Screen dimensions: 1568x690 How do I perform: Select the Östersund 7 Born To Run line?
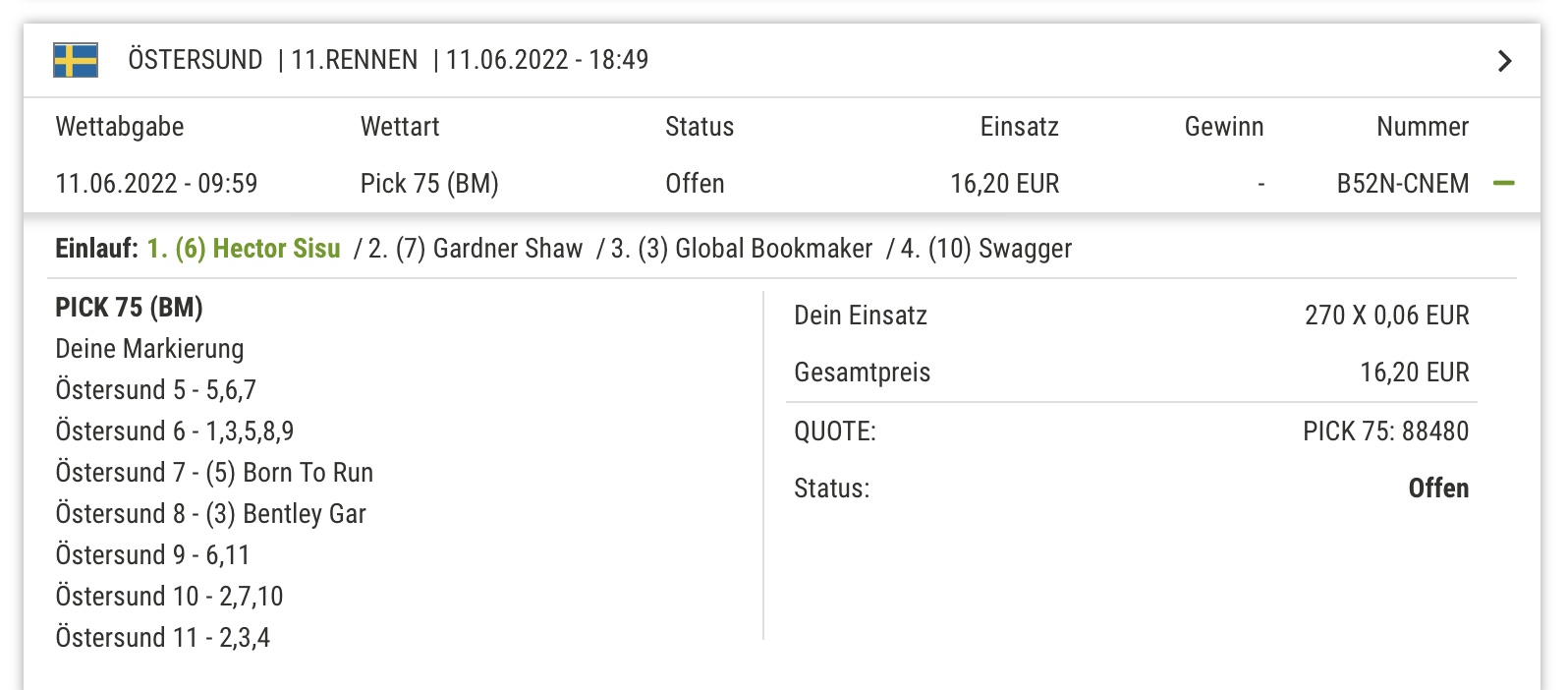[214, 473]
